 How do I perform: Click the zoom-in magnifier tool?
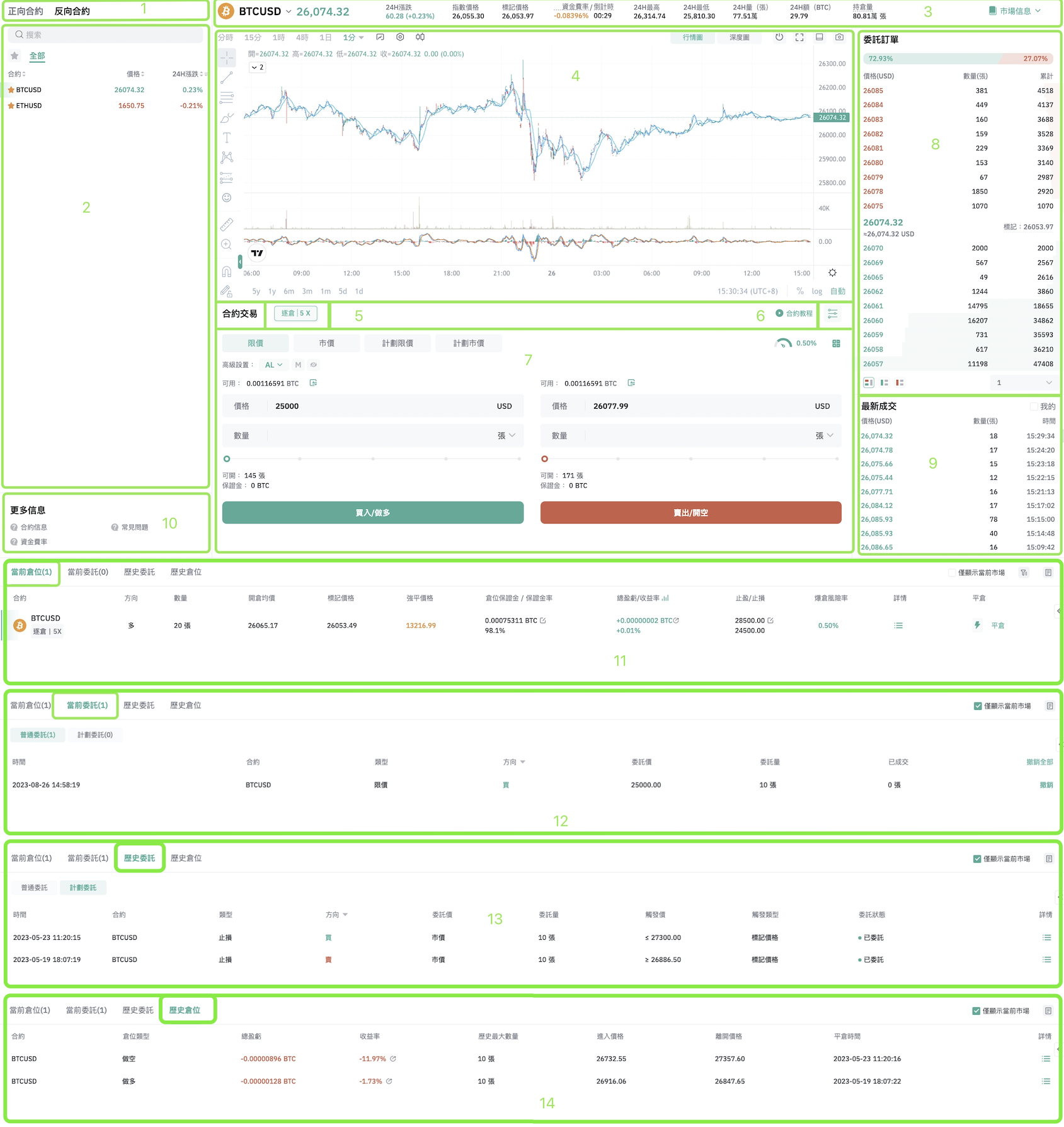pos(227,244)
